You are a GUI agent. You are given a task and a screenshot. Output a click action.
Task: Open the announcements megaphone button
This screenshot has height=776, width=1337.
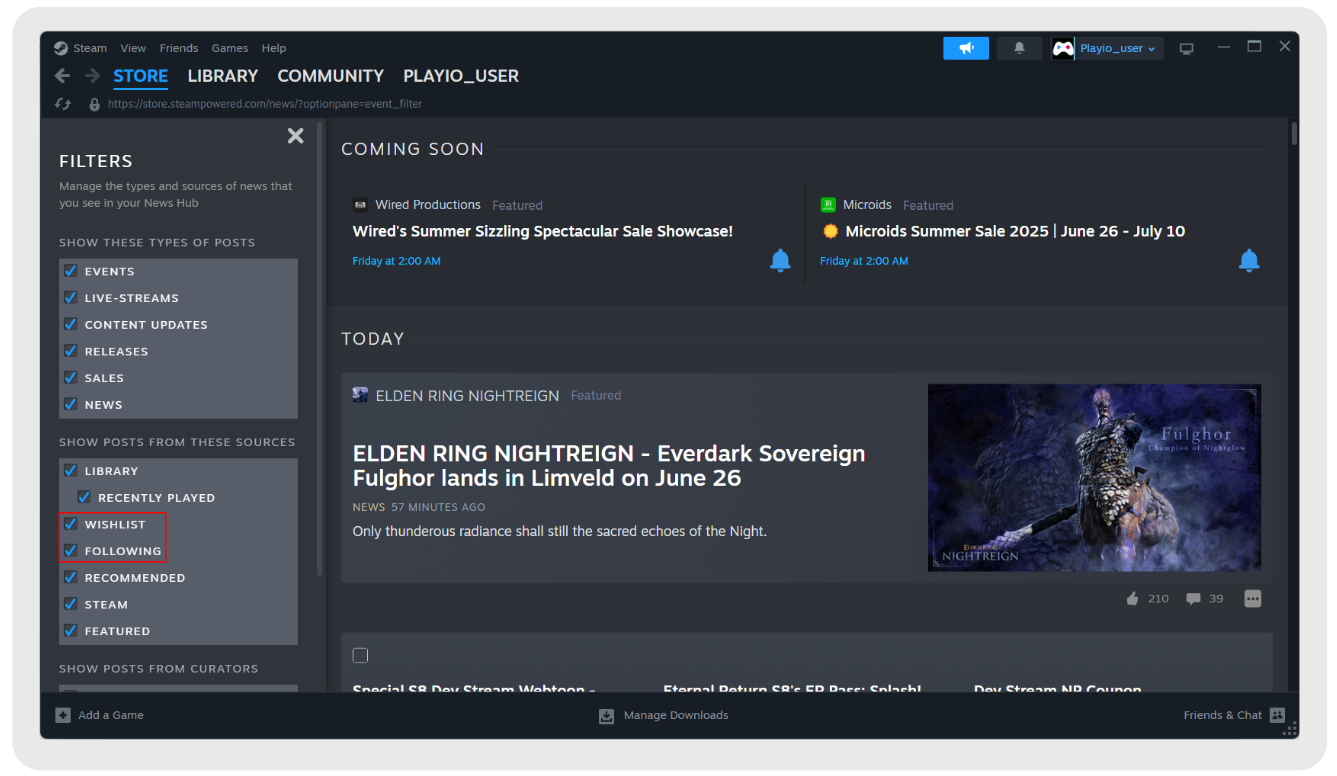(x=966, y=48)
